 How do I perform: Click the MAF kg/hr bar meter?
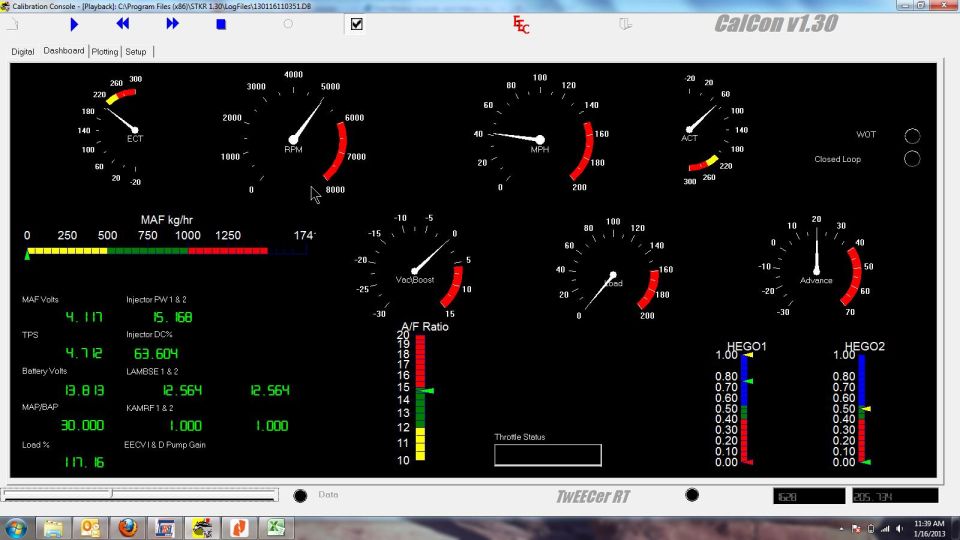coord(167,250)
